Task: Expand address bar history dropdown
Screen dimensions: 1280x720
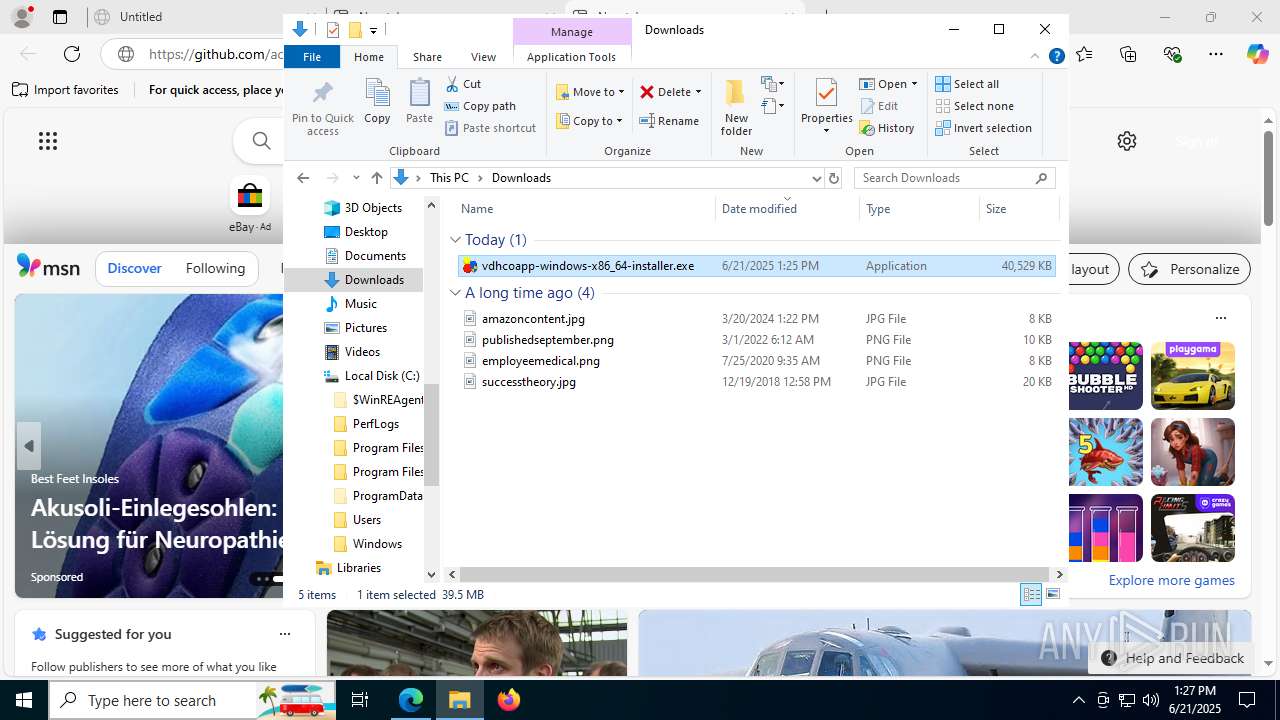Action: 816,178
